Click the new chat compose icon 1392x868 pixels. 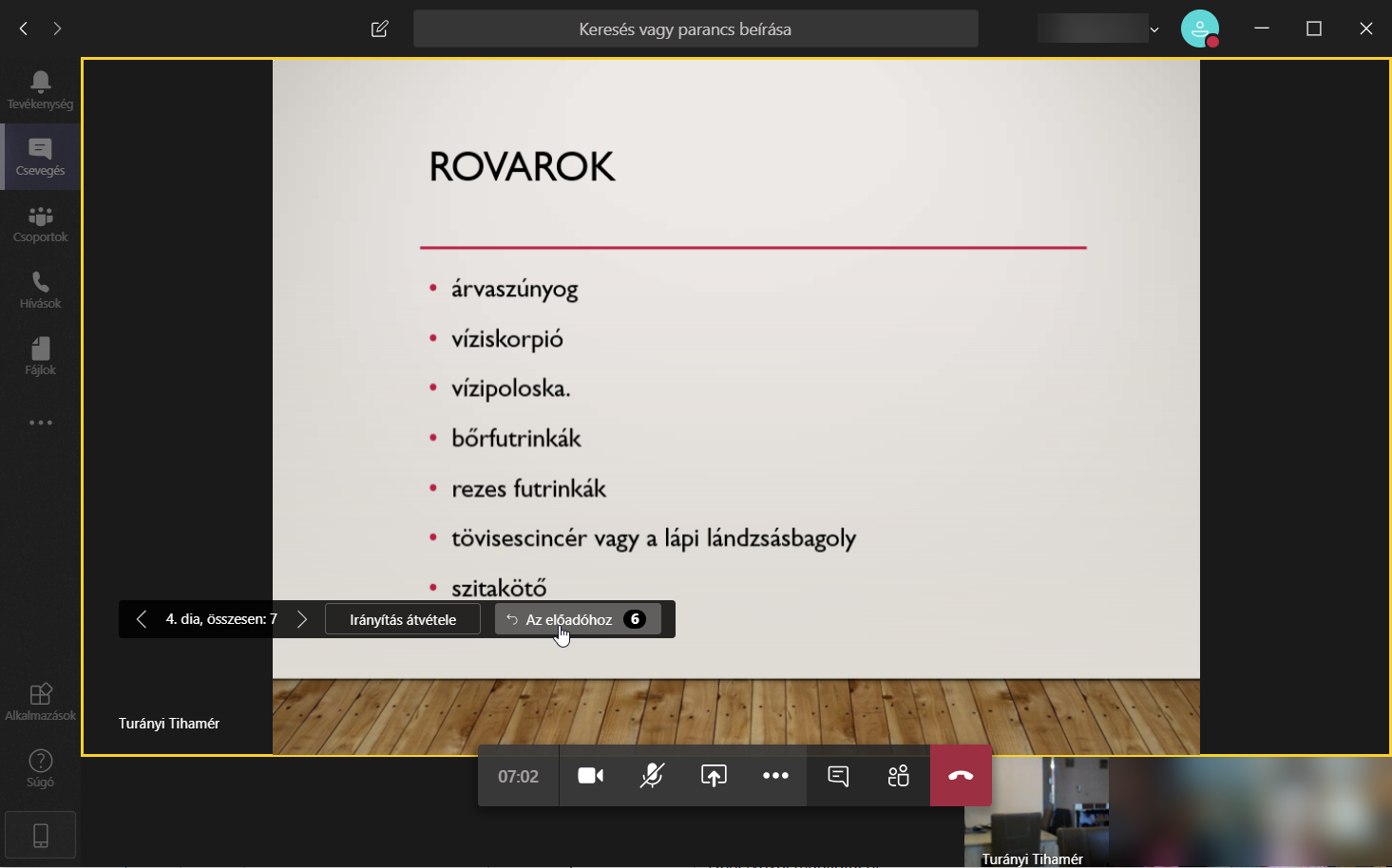(x=380, y=28)
